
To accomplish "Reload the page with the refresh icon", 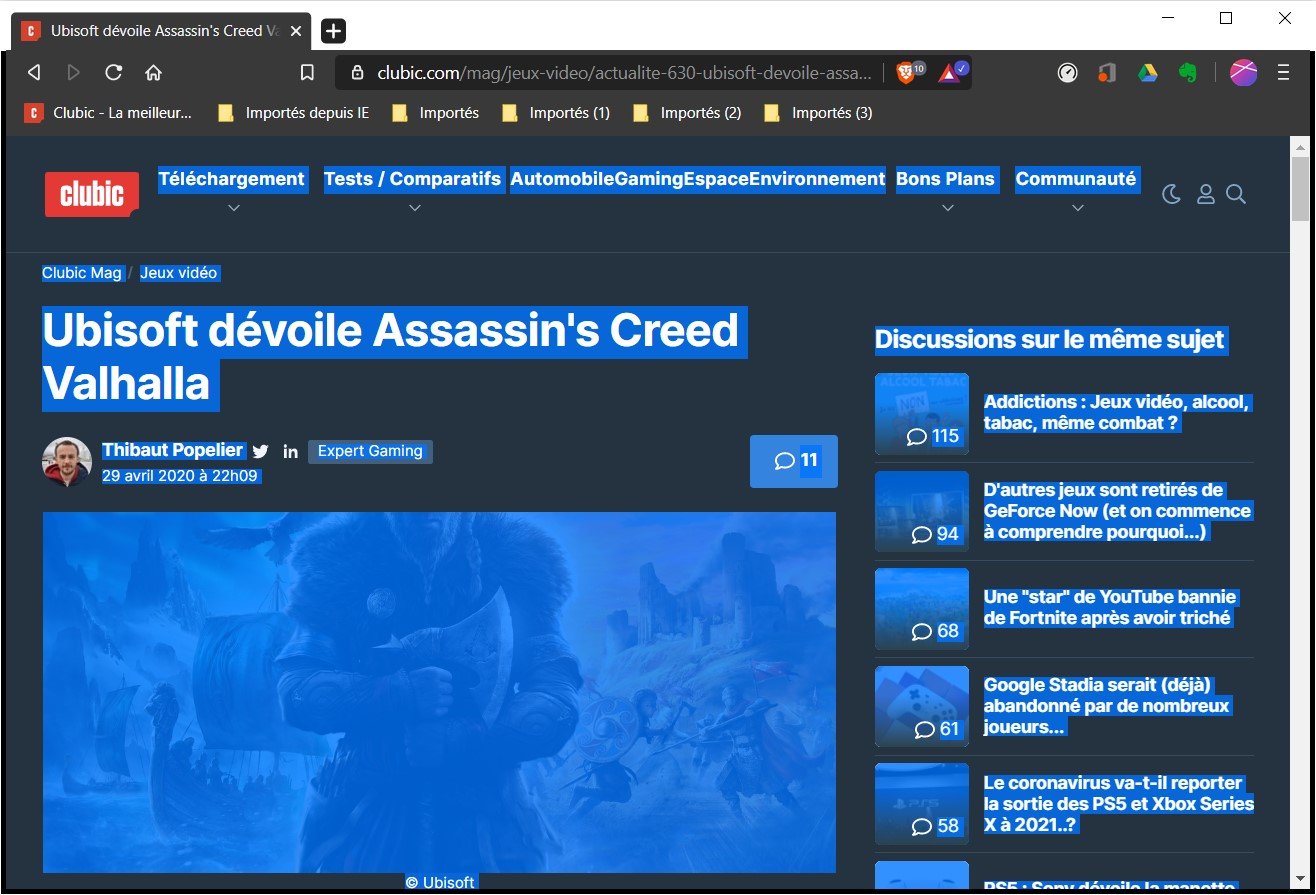I will click(113, 72).
